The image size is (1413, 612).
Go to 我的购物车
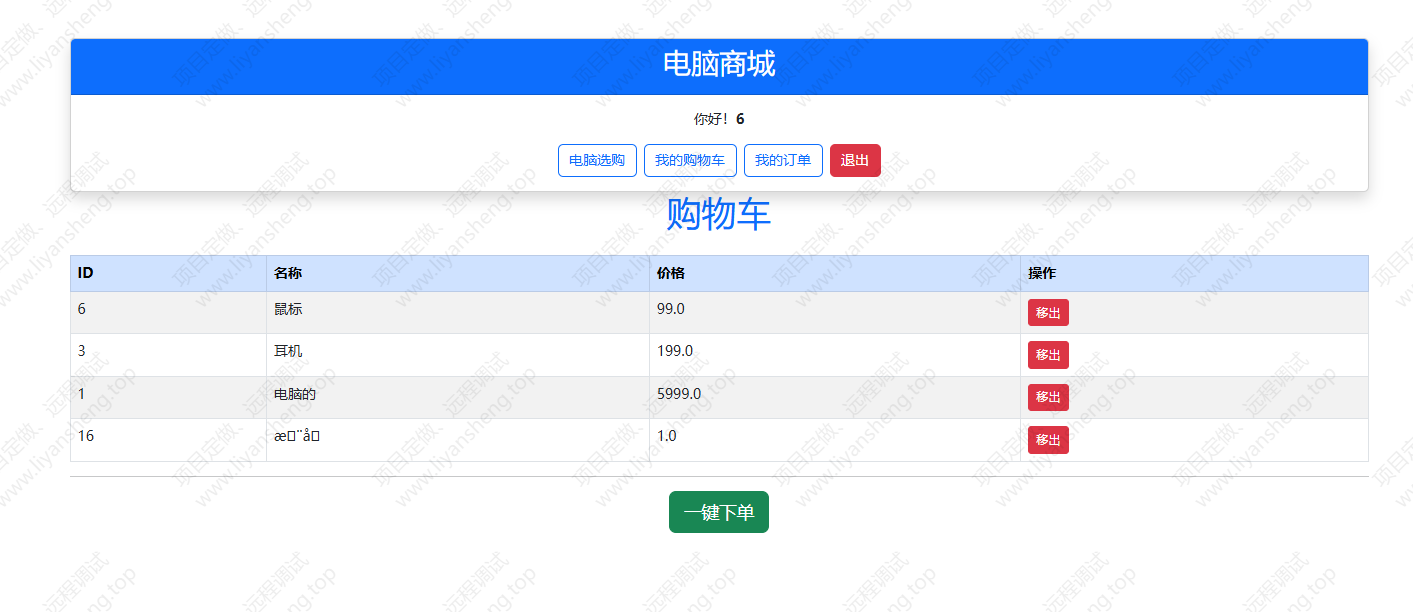(690, 160)
